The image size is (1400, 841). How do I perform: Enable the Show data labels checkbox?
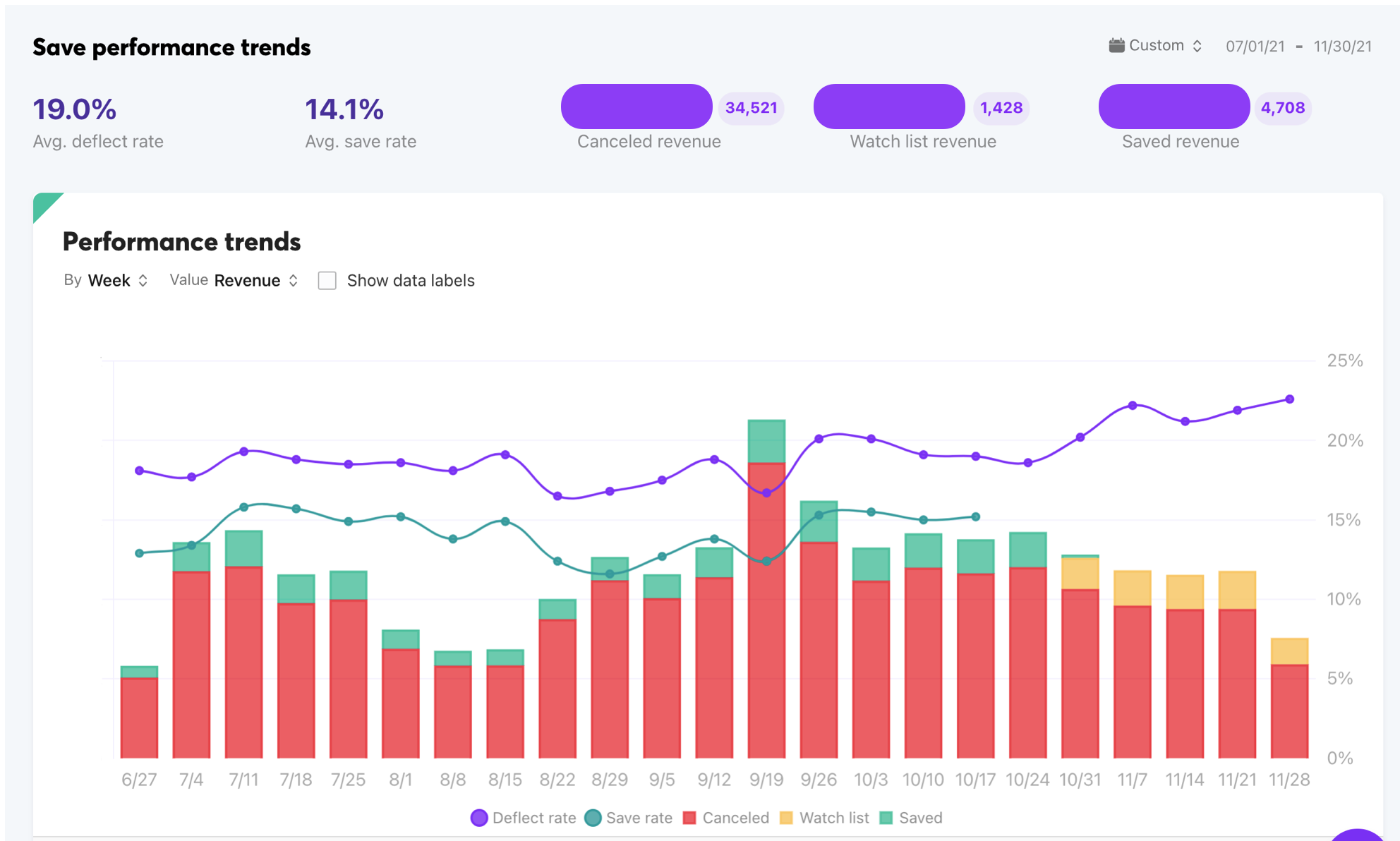(x=327, y=281)
